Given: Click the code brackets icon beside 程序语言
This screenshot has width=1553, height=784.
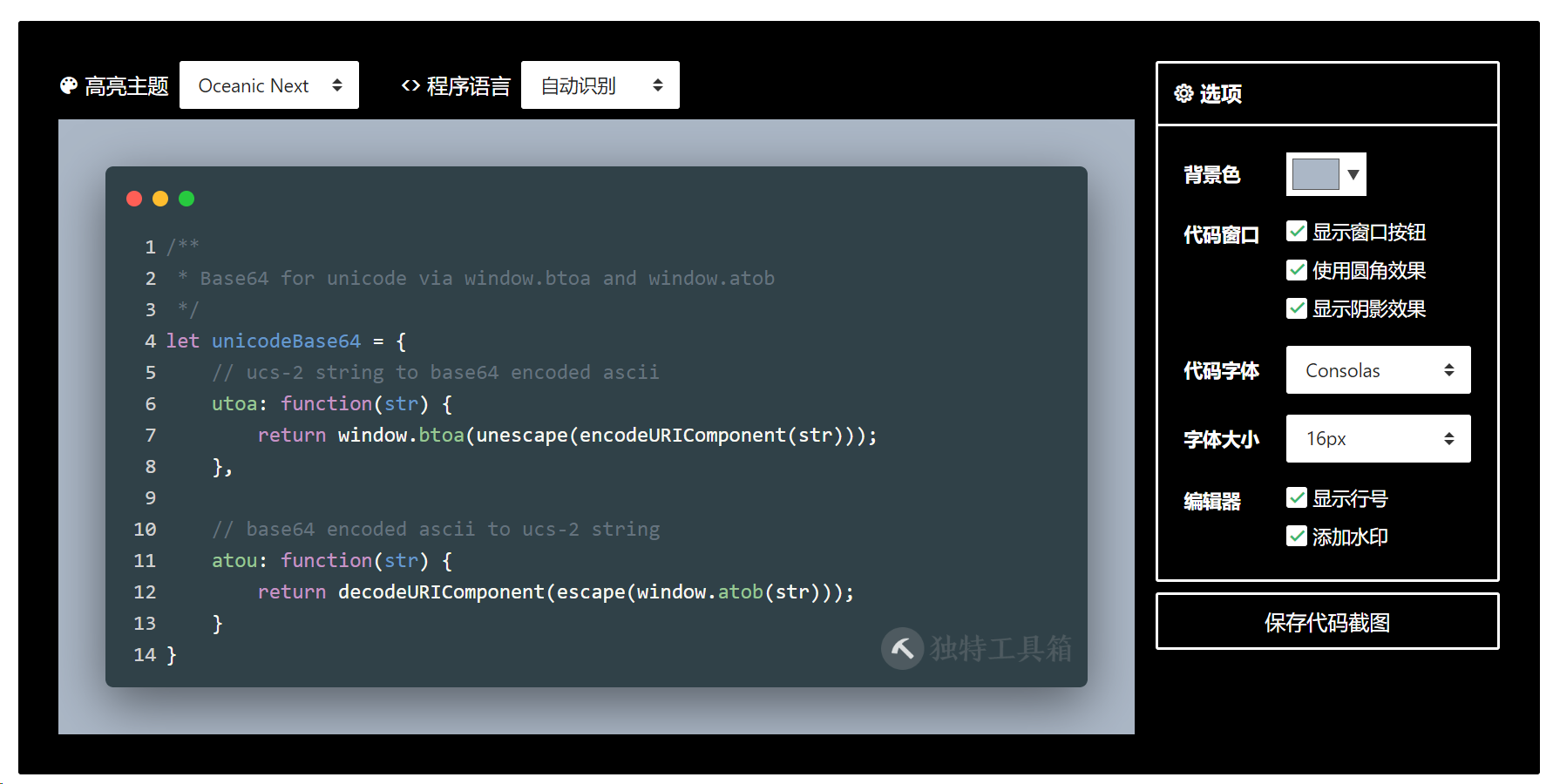Looking at the screenshot, I should pyautogui.click(x=410, y=84).
